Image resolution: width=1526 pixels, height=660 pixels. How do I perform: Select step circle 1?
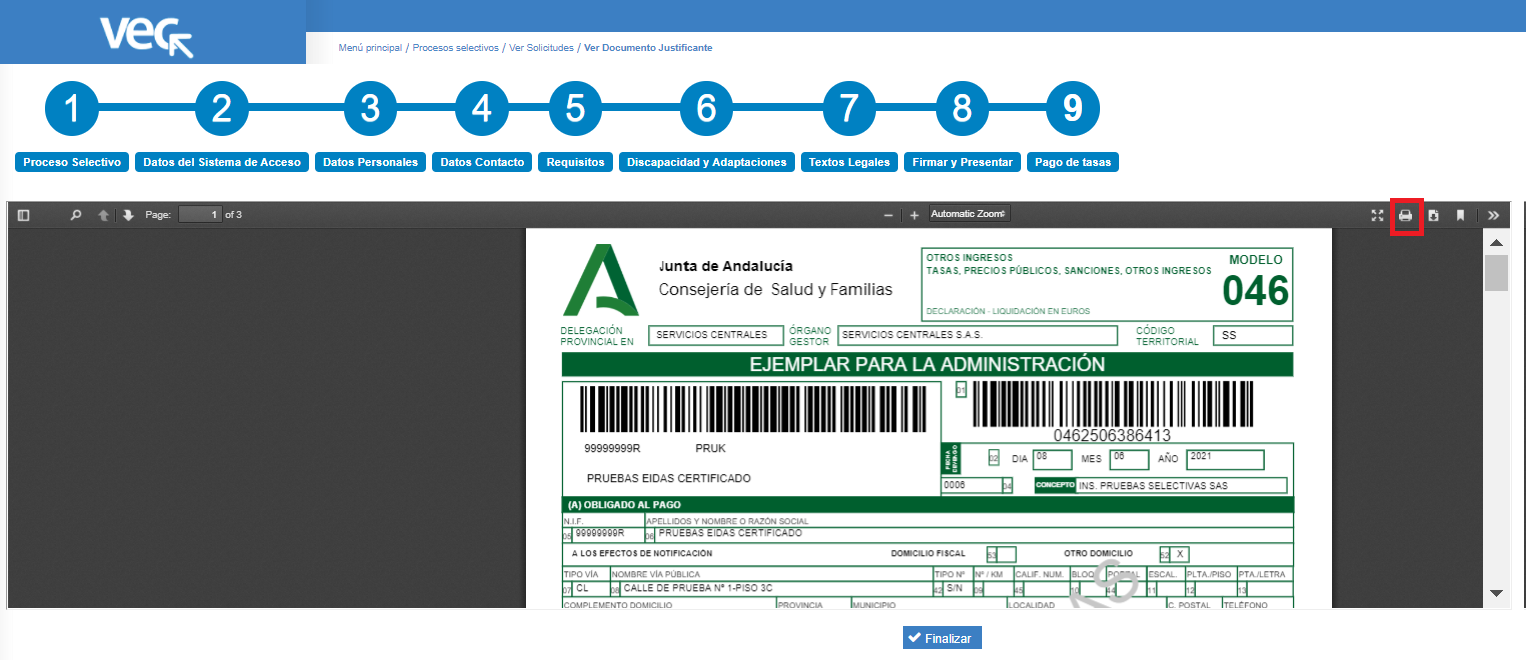click(72, 108)
